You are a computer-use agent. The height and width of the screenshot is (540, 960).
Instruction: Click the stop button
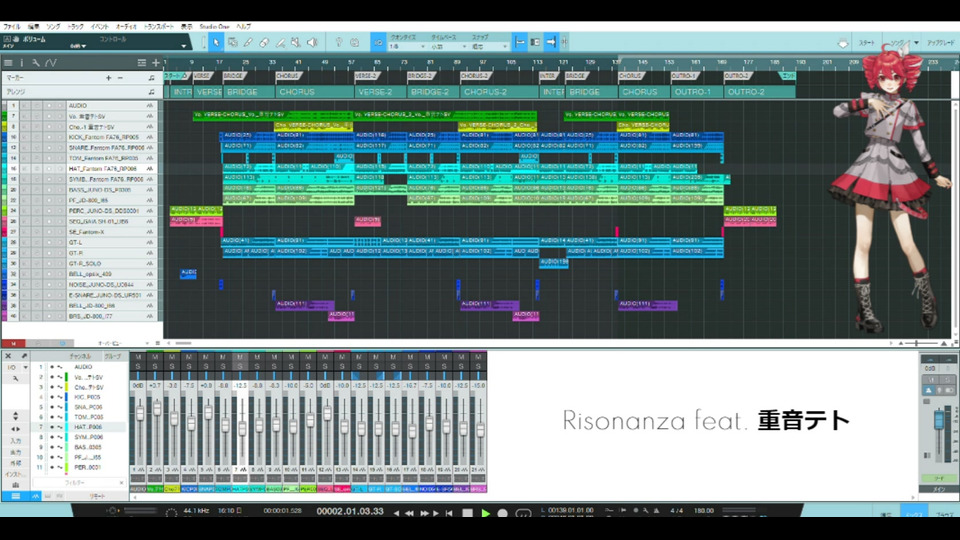coord(468,513)
